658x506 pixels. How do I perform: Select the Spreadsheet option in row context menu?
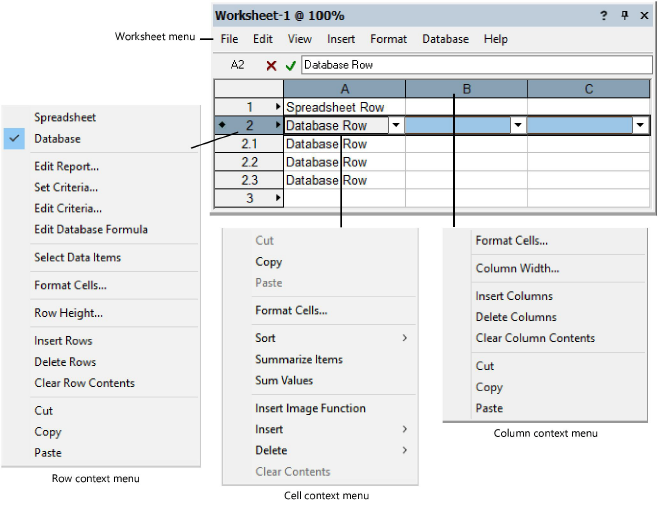(64, 117)
